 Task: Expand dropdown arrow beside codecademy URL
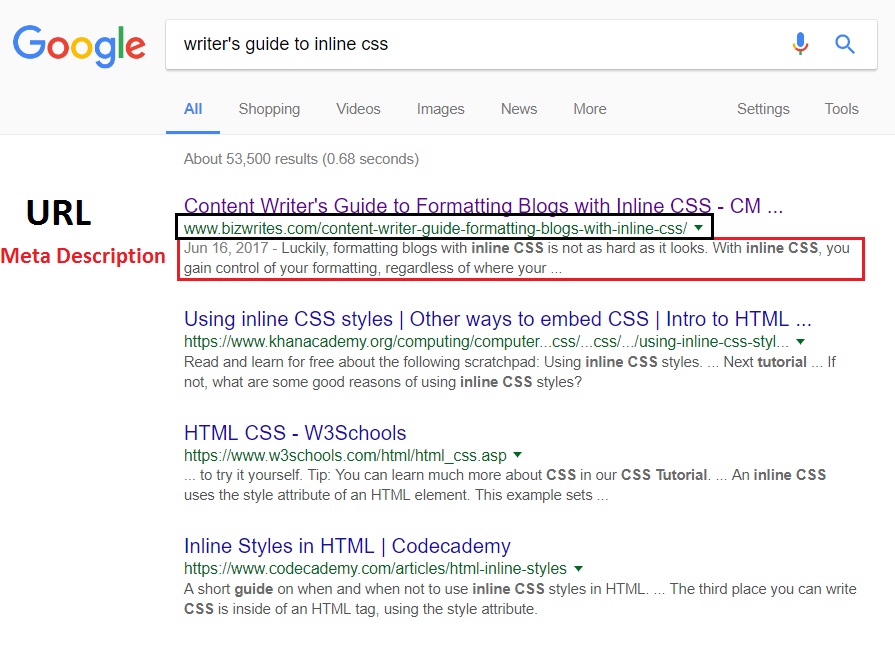578,569
